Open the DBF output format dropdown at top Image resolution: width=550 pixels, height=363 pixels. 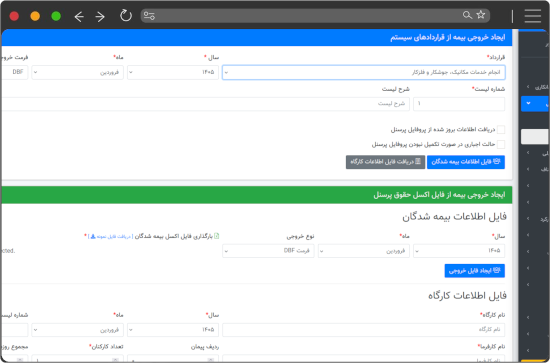click(x=14, y=72)
